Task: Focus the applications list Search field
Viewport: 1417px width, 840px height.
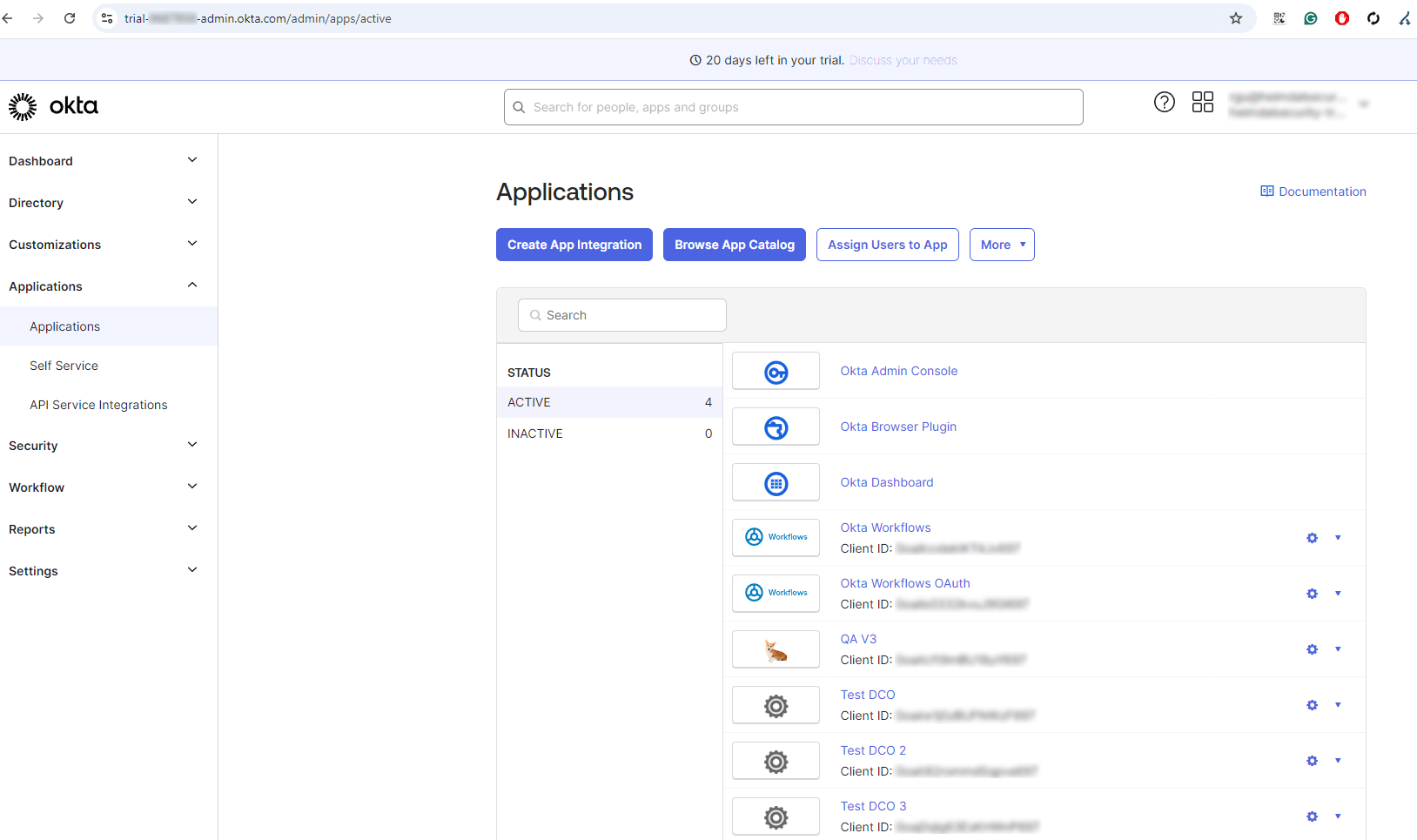Action: pyautogui.click(x=622, y=315)
